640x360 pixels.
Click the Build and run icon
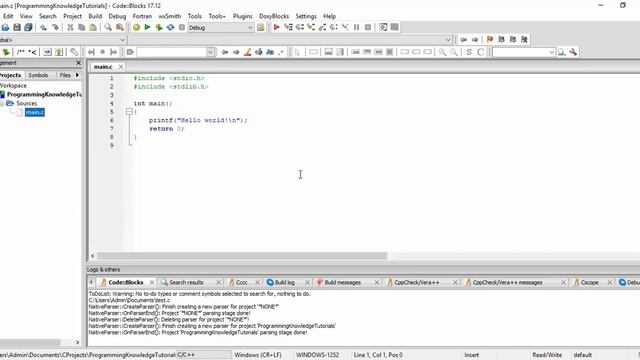click(x=159, y=27)
